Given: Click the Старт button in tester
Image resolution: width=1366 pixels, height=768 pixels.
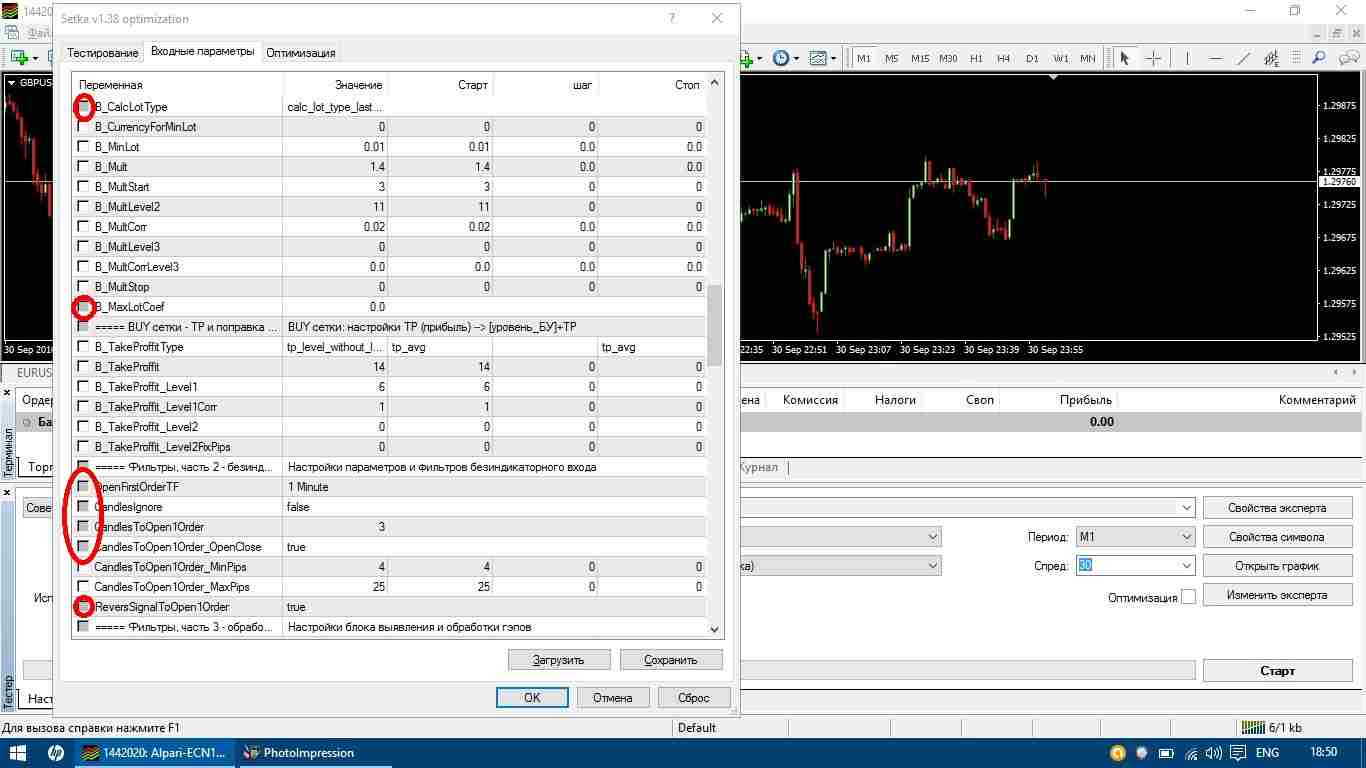Looking at the screenshot, I should pos(1277,671).
